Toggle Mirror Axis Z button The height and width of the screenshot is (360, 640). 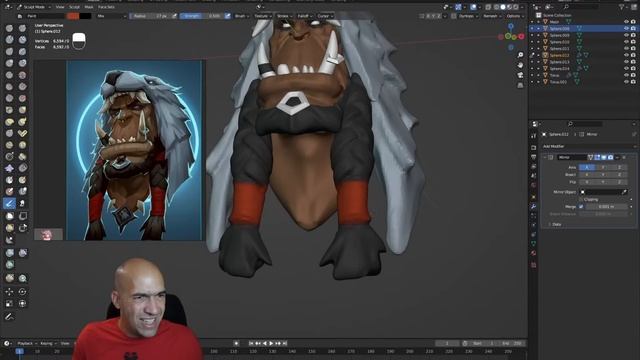(619, 167)
